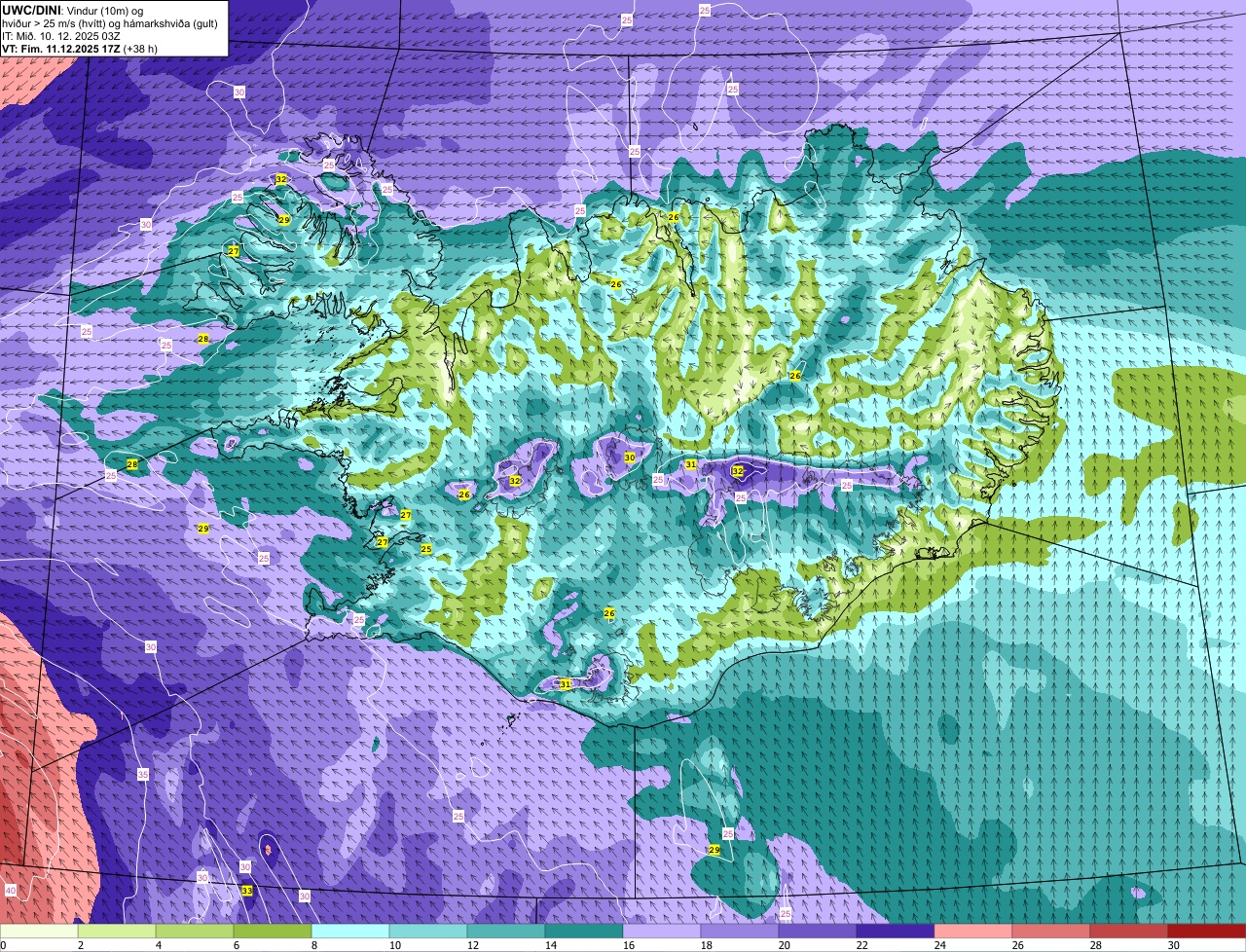This screenshot has width=1246, height=952.
Task: Click the line "hviður > 25 m/s (hvítt) og hámarkshviða (gult)"
Action: pos(110,22)
